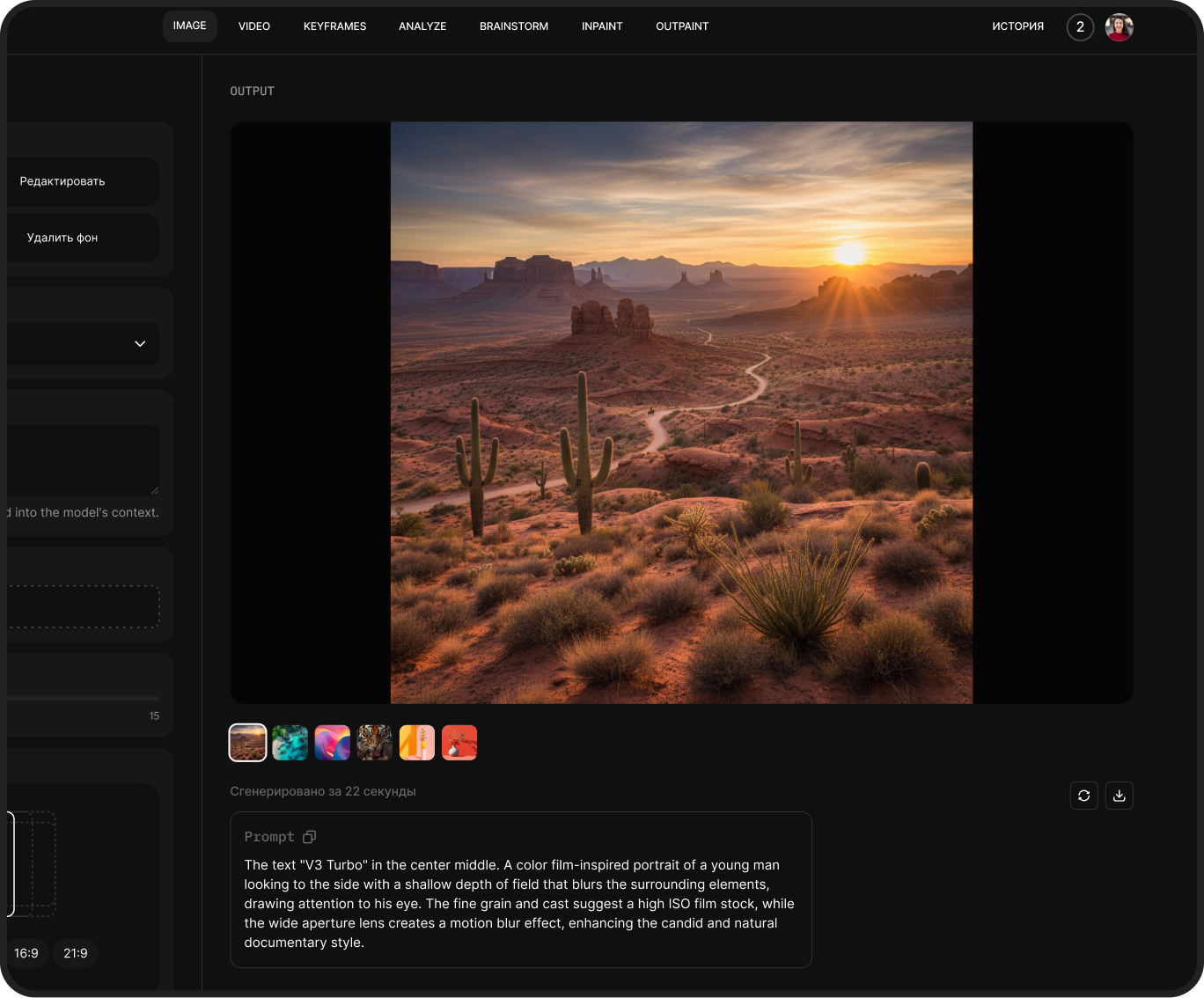Screen dimensions: 1204x998
Task: Expand the dropdown chevron in left panel
Action: 140,344
